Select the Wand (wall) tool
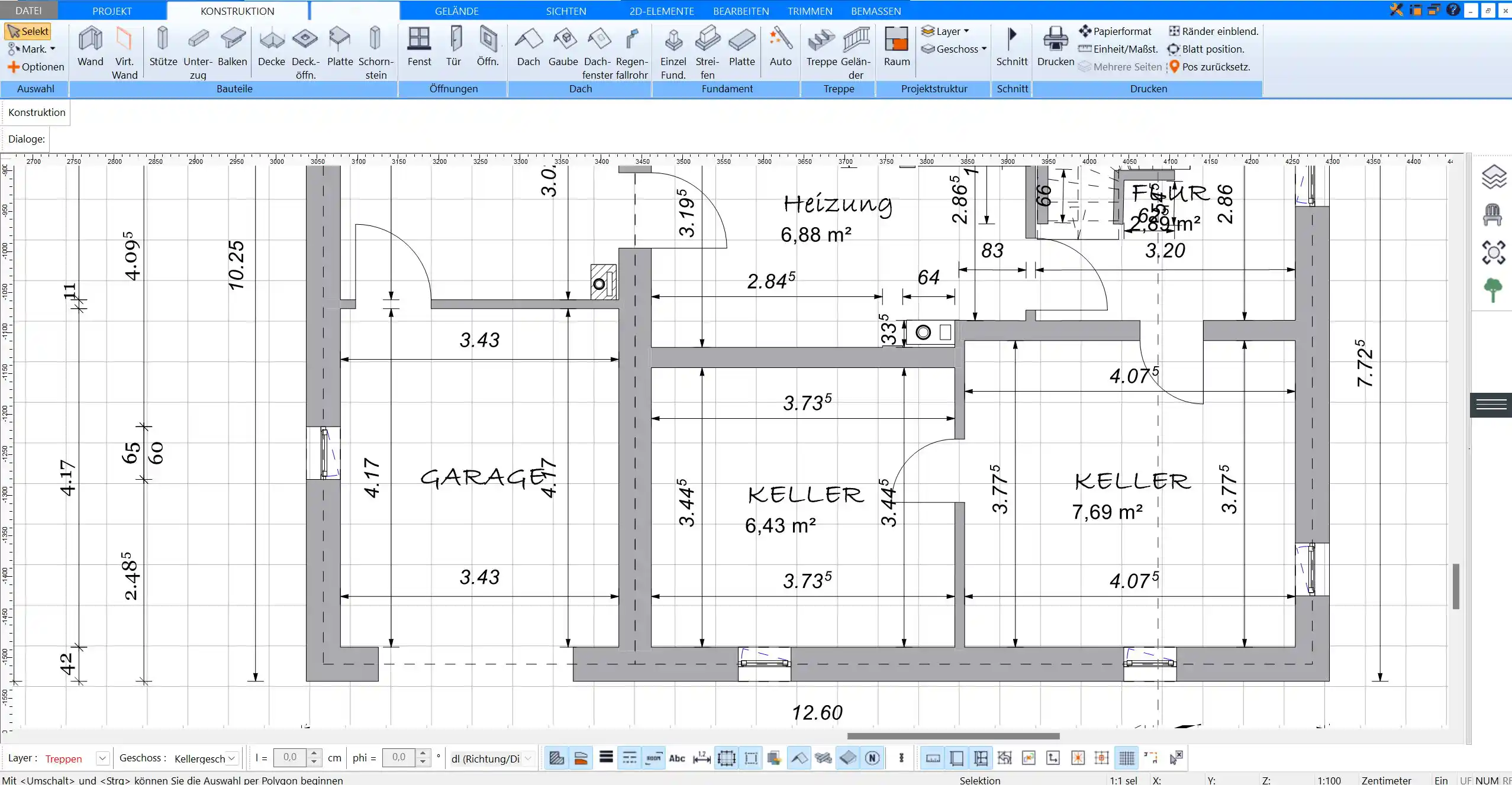1512x785 pixels. pyautogui.click(x=90, y=46)
